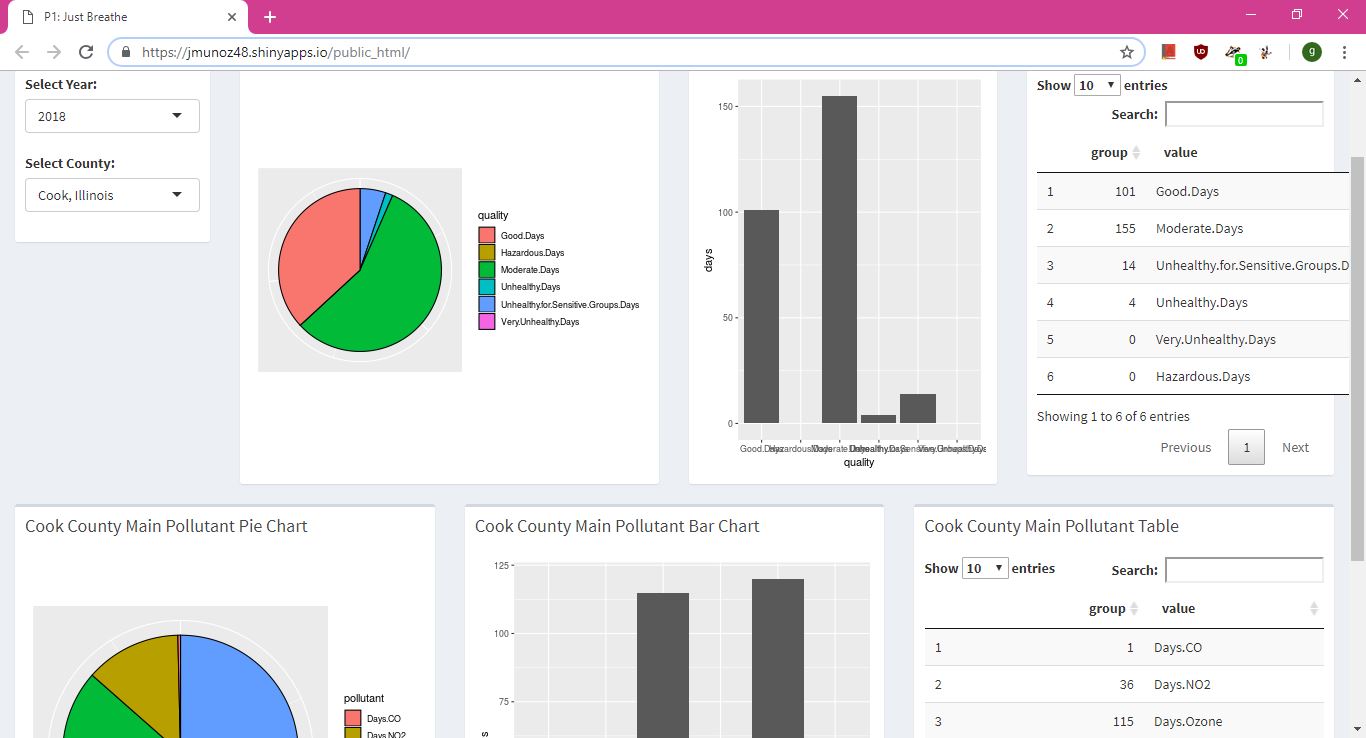Click Very.Unhealthy.Days pink legend swatch
Image resolution: width=1366 pixels, height=738 pixels.
click(487, 322)
